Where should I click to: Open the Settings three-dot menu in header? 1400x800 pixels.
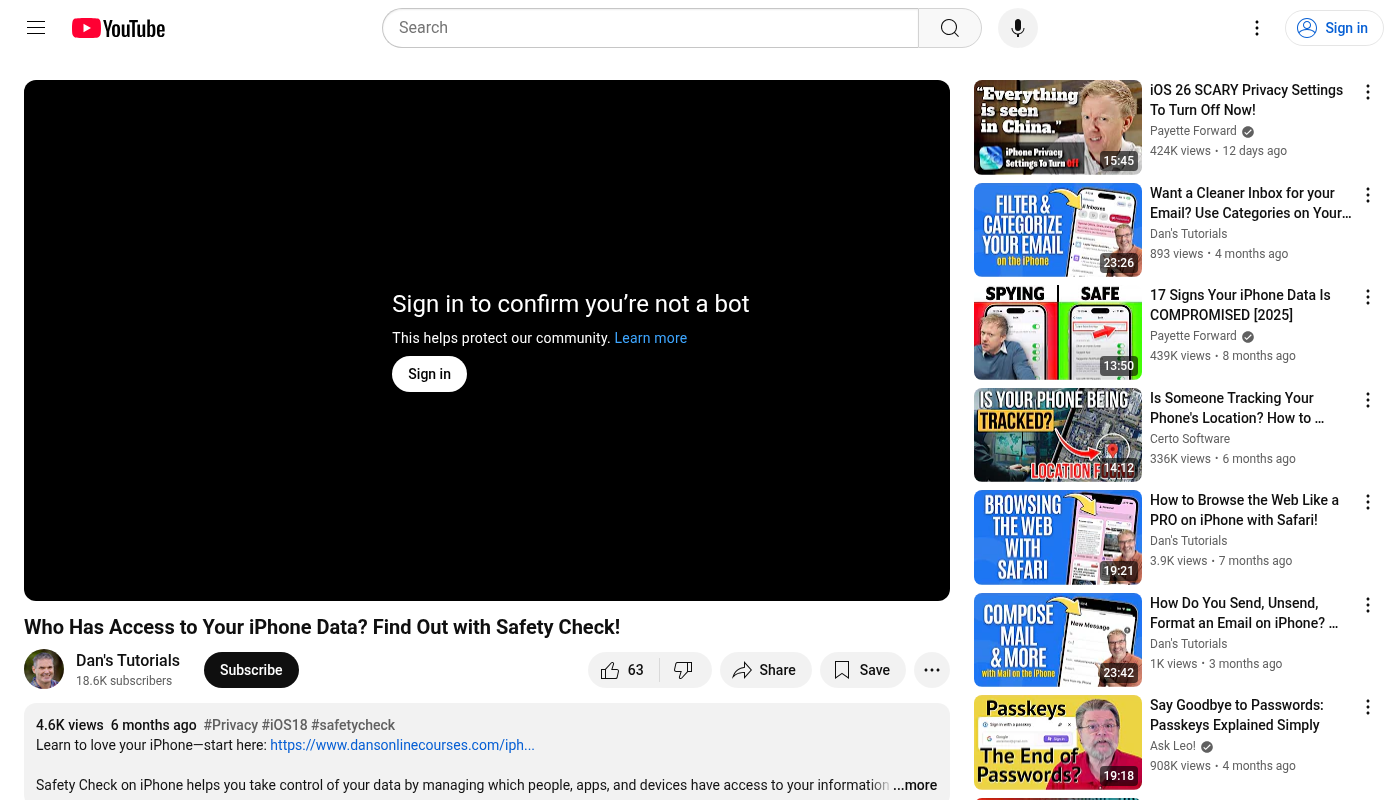[x=1257, y=28]
